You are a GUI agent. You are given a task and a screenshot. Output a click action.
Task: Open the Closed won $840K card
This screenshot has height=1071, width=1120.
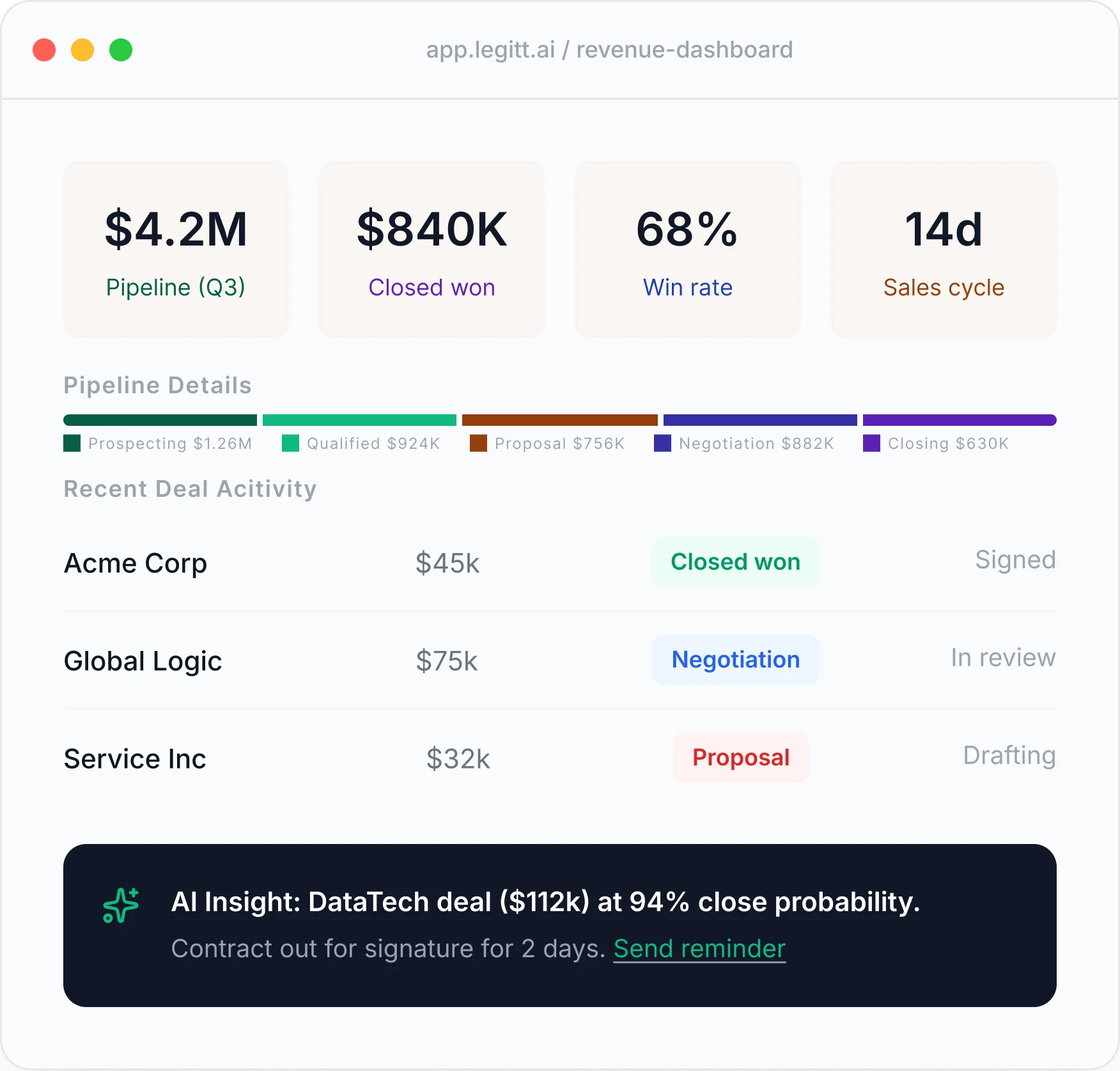point(432,249)
